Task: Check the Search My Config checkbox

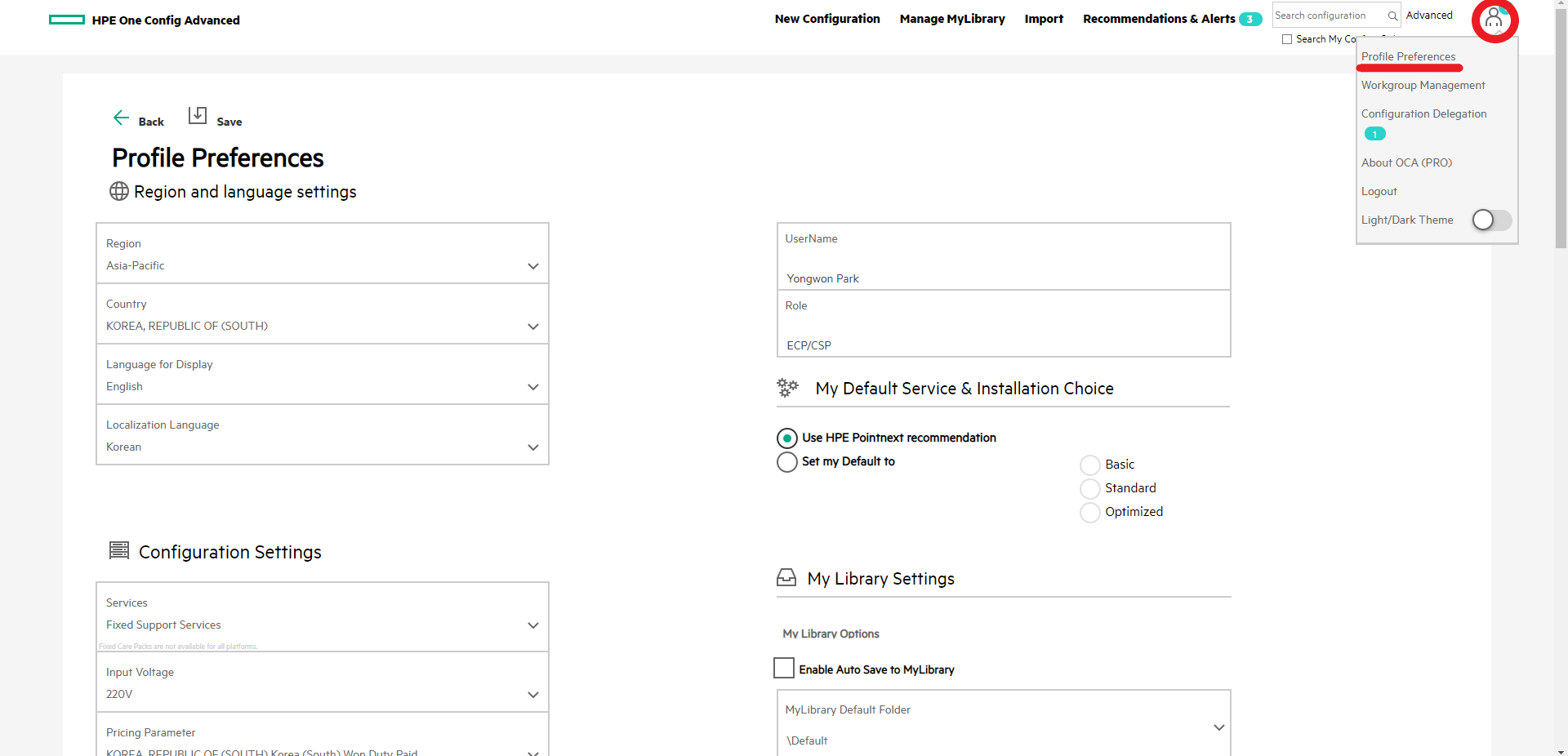Action: [1287, 39]
